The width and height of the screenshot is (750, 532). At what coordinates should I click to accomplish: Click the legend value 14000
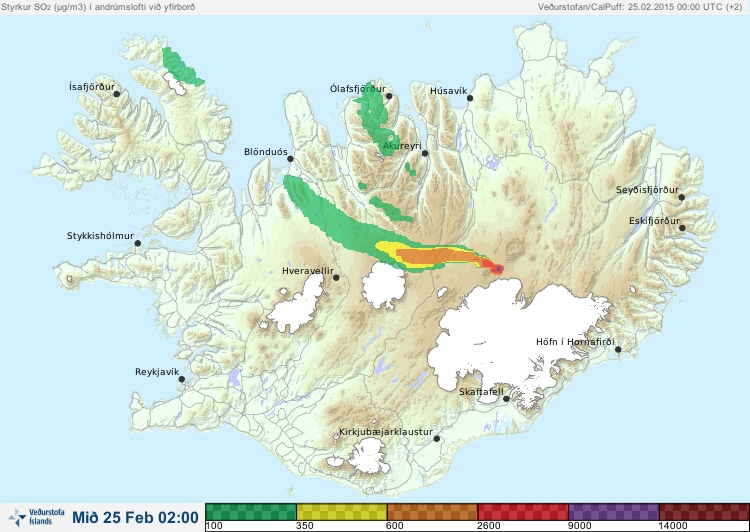click(x=673, y=526)
